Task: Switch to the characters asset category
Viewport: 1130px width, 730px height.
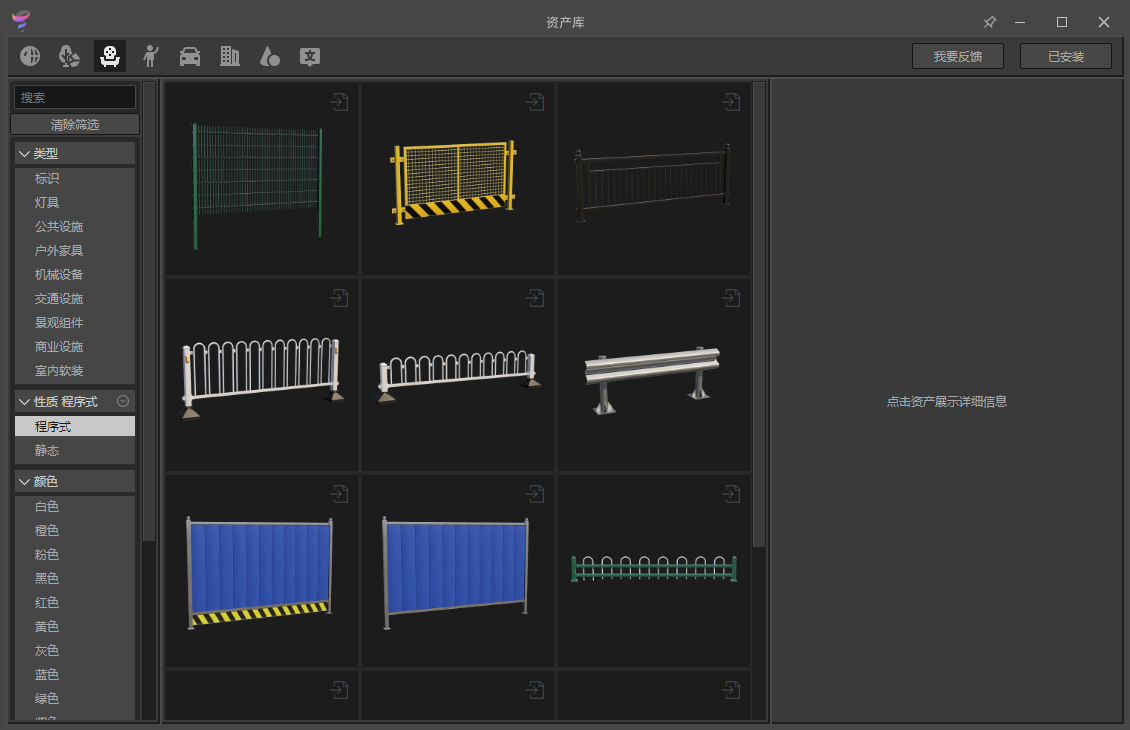Action: coord(149,56)
